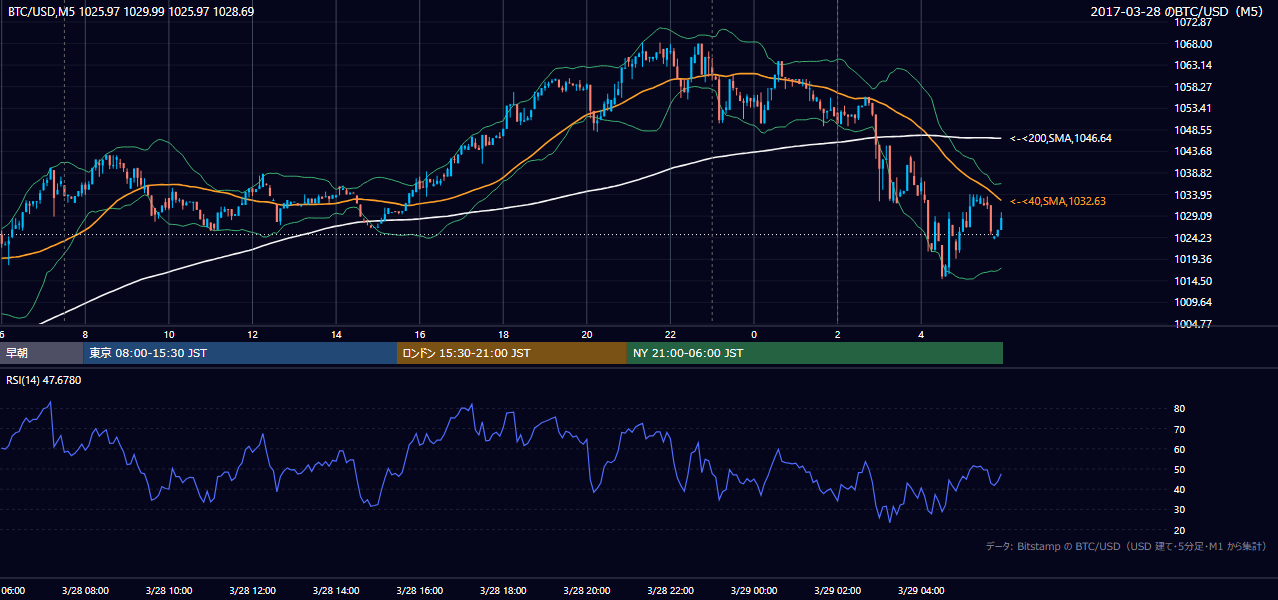Click RSI level 80 axis label
This screenshot has width=1278, height=600.
click(x=1180, y=409)
